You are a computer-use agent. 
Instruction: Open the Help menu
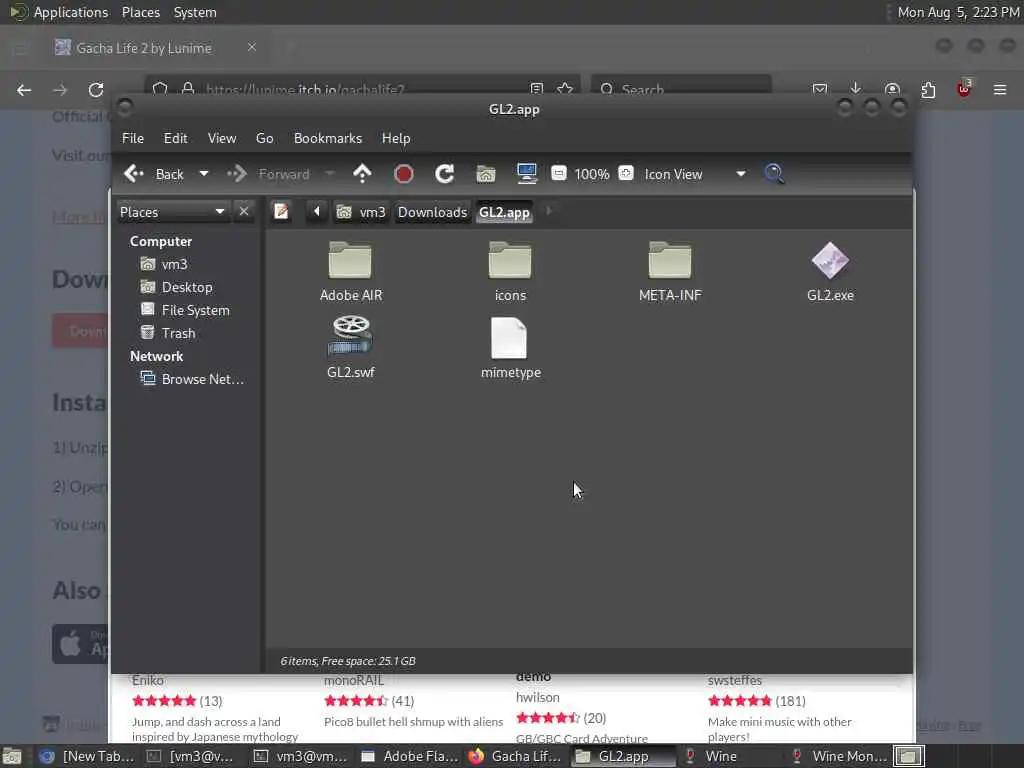(396, 138)
